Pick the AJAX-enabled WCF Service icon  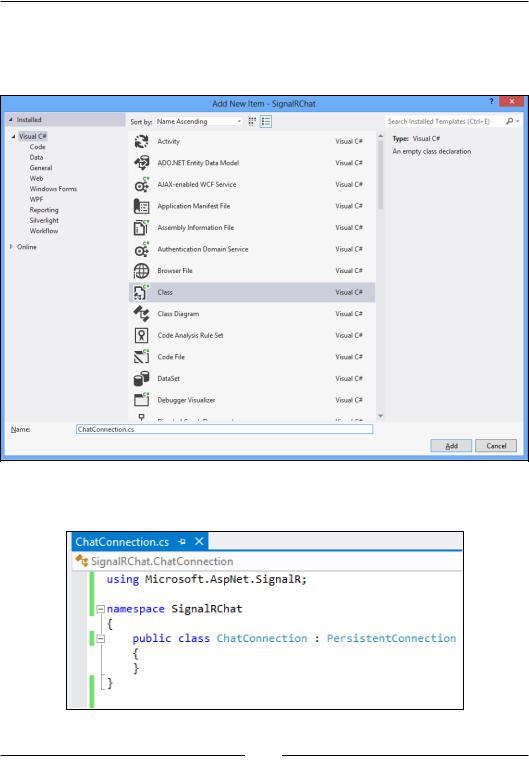(141, 184)
